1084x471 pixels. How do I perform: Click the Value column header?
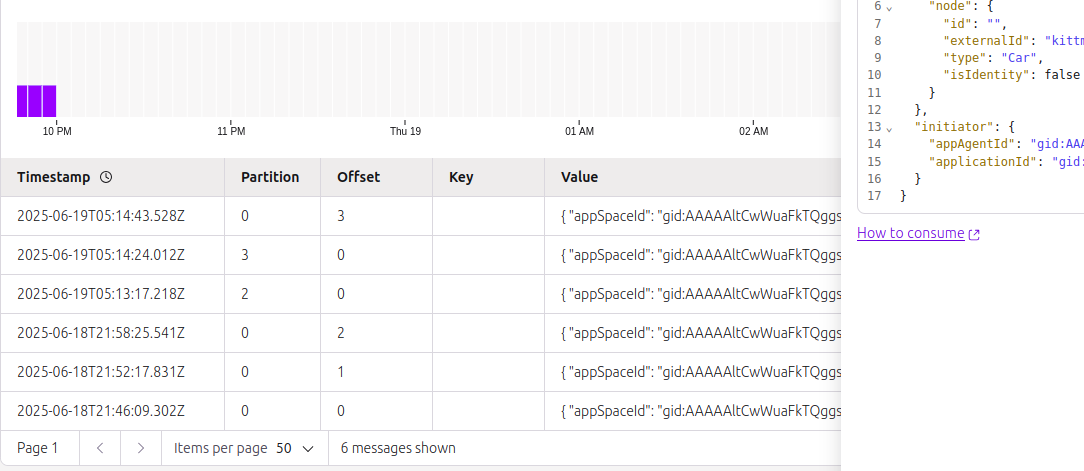point(579,177)
